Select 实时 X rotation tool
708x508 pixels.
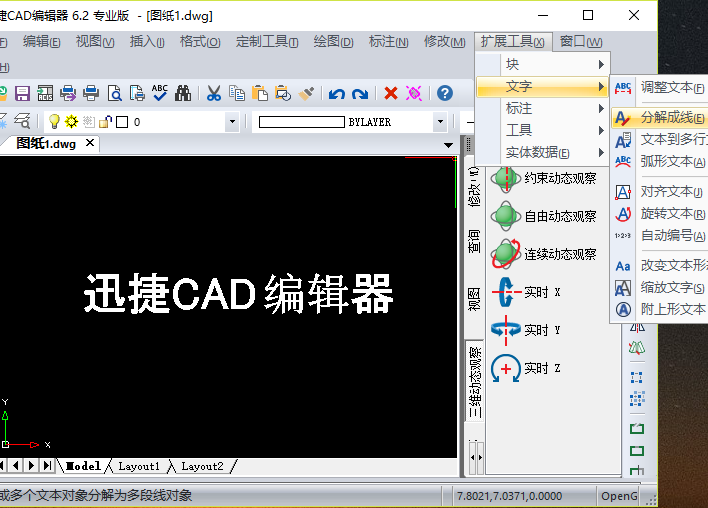tap(526, 292)
